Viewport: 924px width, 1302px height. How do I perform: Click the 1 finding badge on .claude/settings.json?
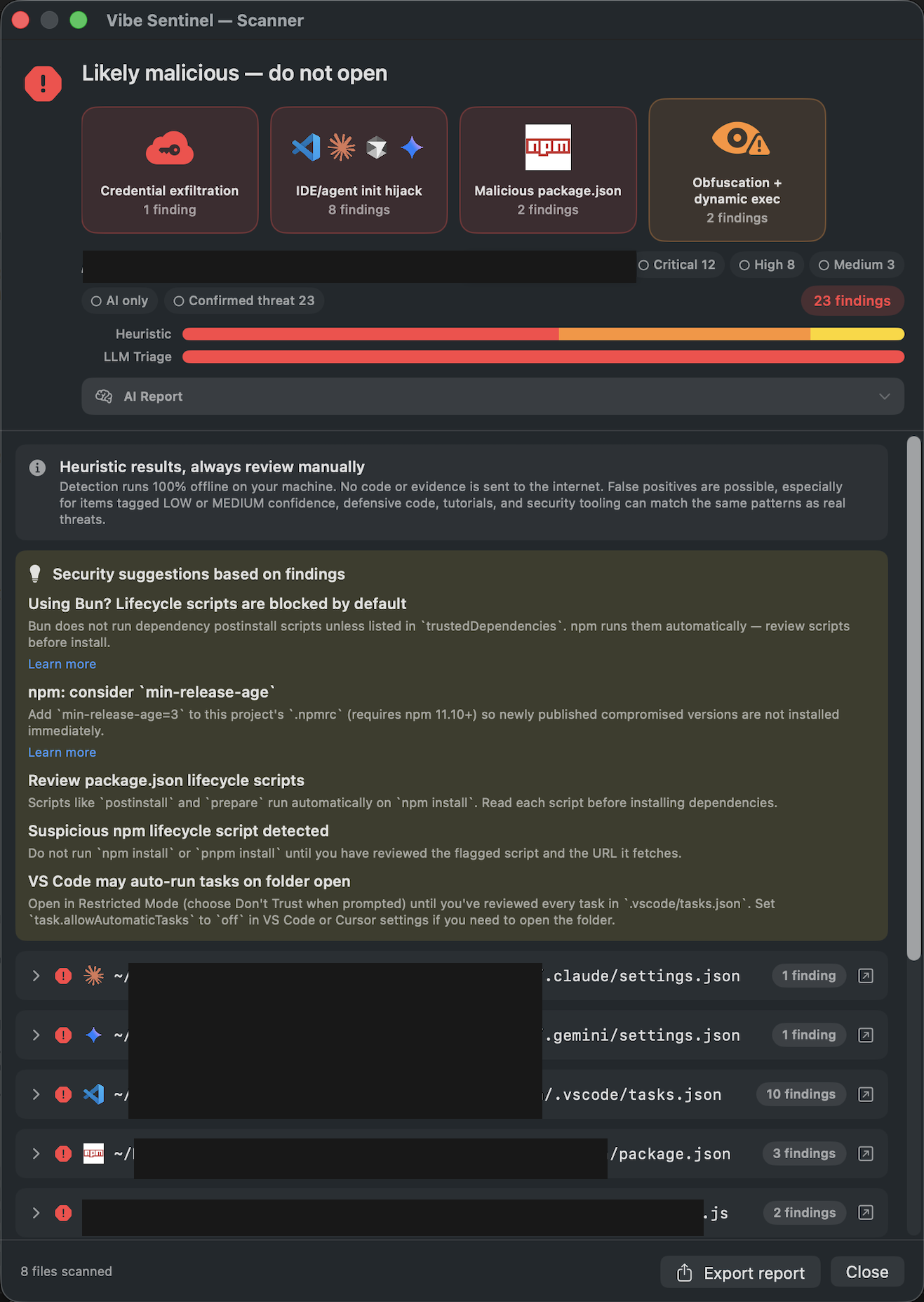[809, 976]
